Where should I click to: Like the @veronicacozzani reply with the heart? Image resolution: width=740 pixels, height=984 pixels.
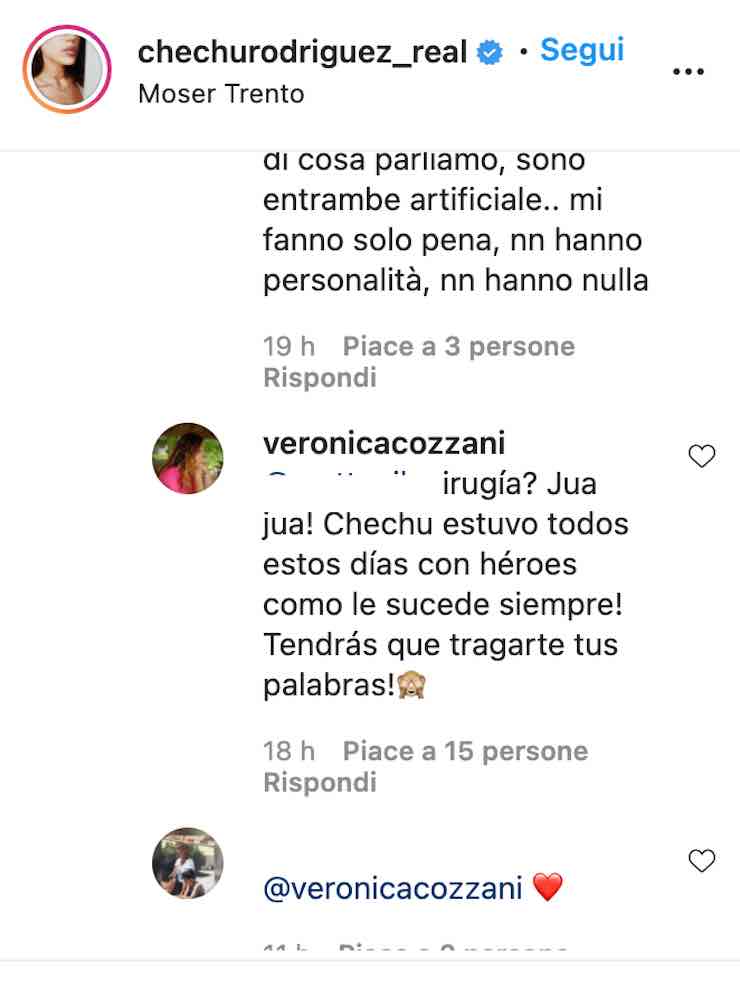pos(702,860)
